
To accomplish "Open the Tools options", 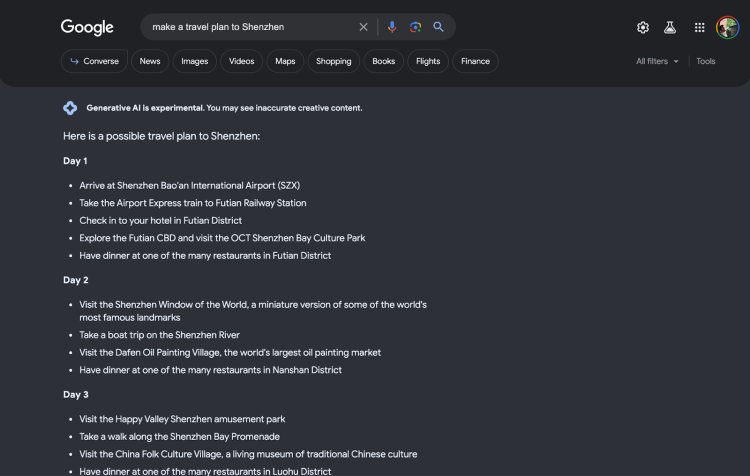I will (706, 61).
